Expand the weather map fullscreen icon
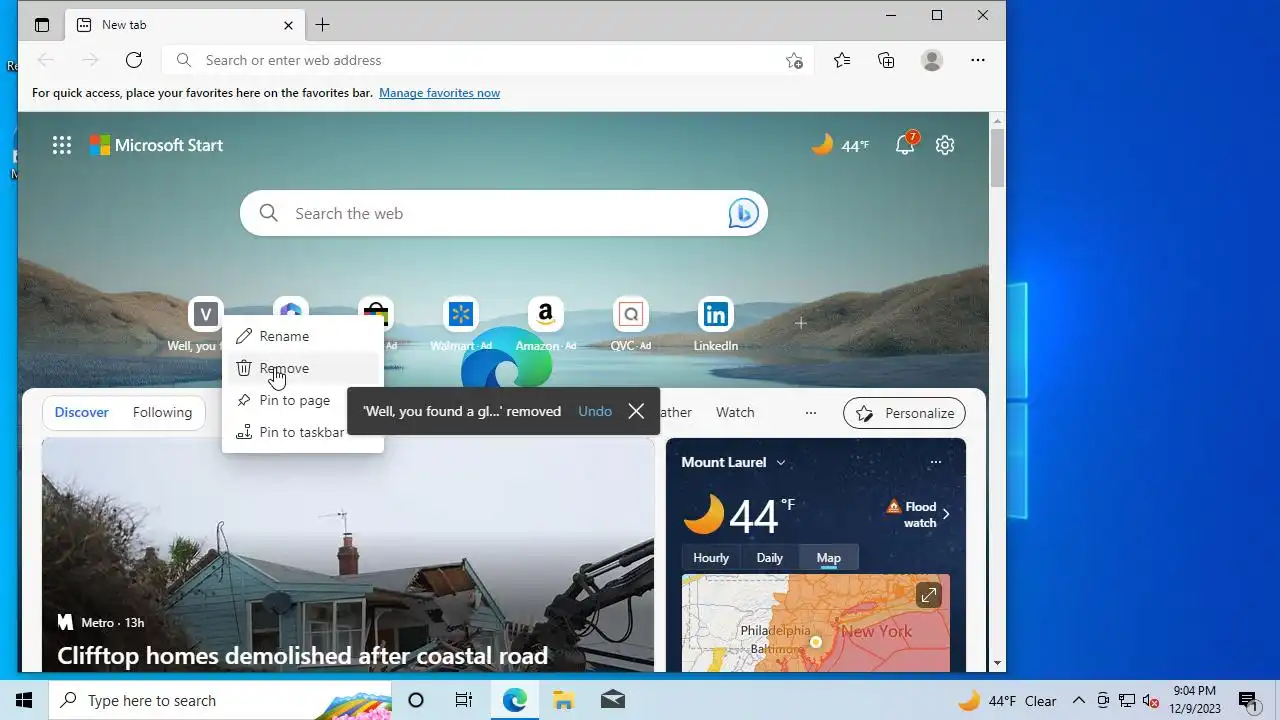The width and height of the screenshot is (1280, 720). pos(928,596)
